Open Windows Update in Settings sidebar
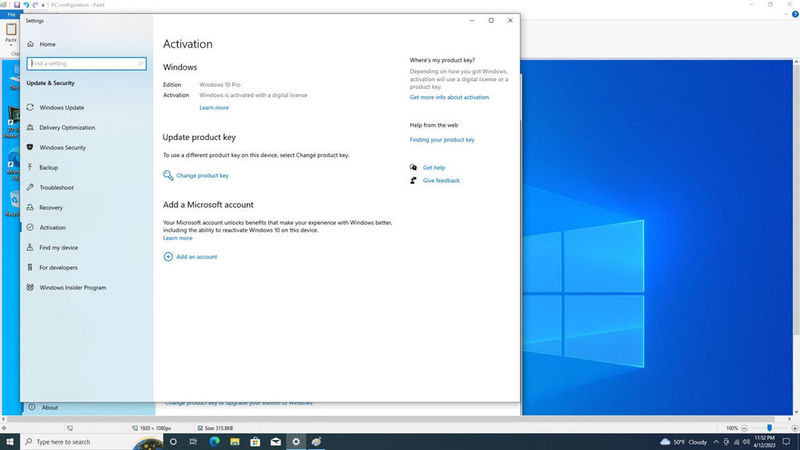The image size is (800, 450). pyautogui.click(x=62, y=108)
